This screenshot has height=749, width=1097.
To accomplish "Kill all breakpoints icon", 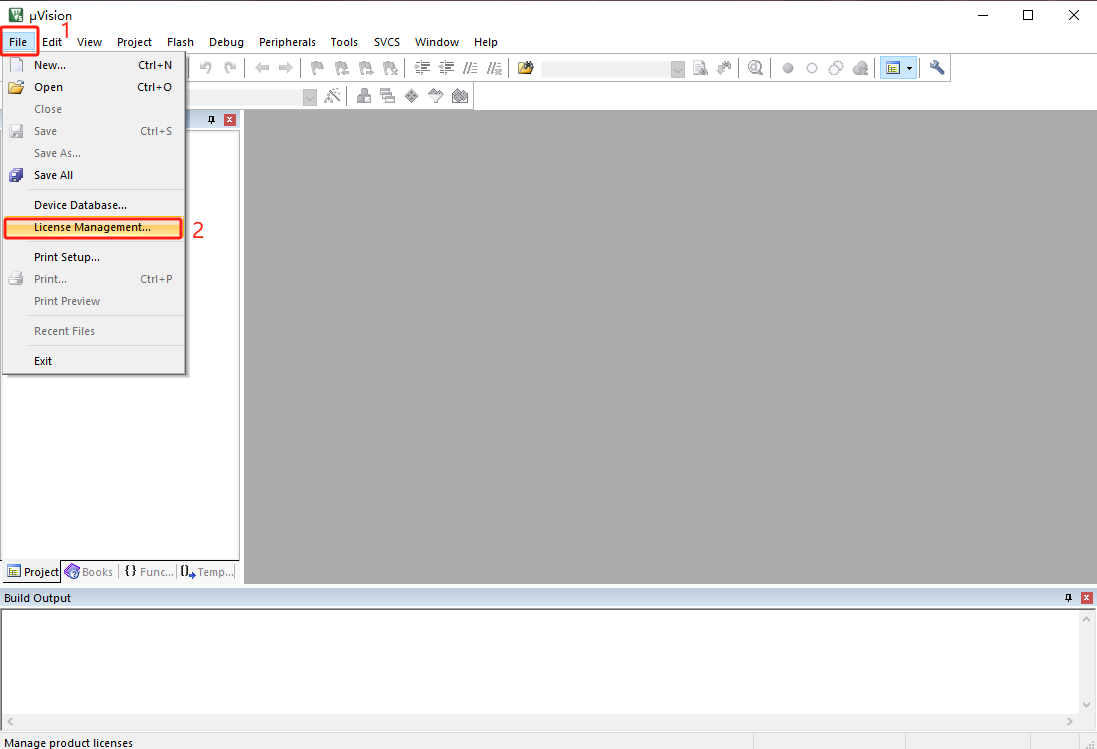I will [x=861, y=68].
